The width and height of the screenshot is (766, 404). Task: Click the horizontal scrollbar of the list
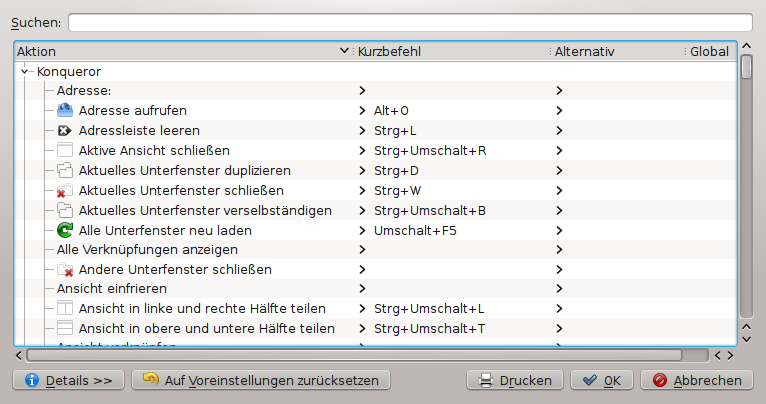[354, 354]
